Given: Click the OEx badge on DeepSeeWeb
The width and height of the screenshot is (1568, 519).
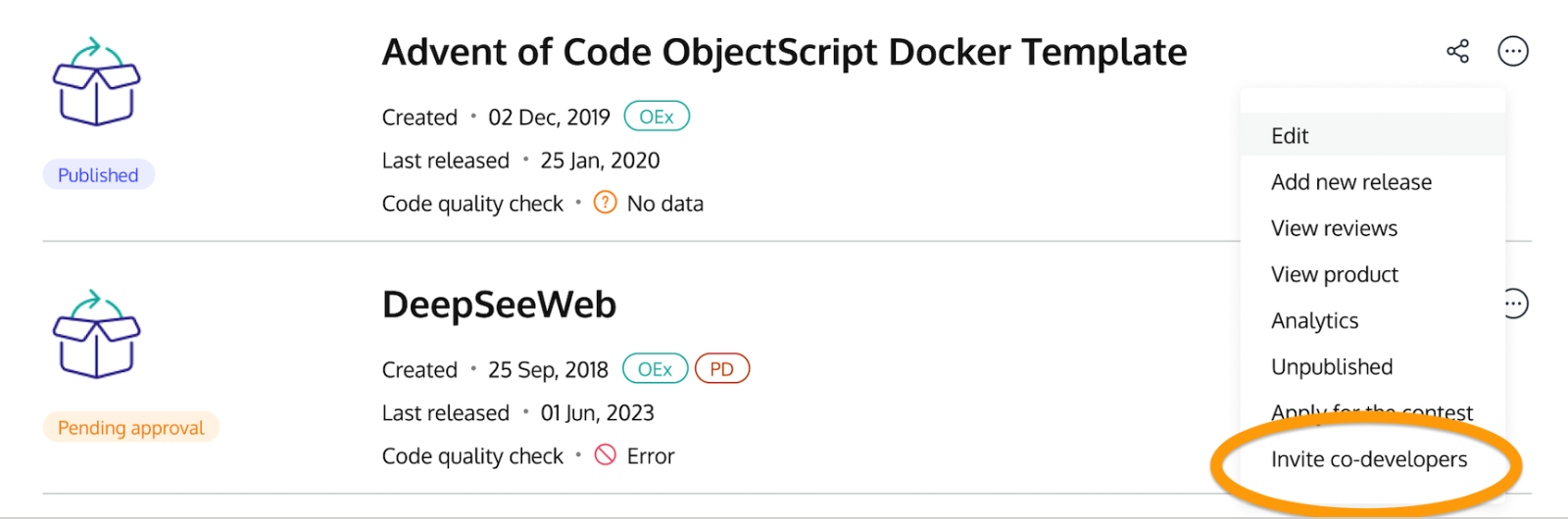Looking at the screenshot, I should (655, 369).
